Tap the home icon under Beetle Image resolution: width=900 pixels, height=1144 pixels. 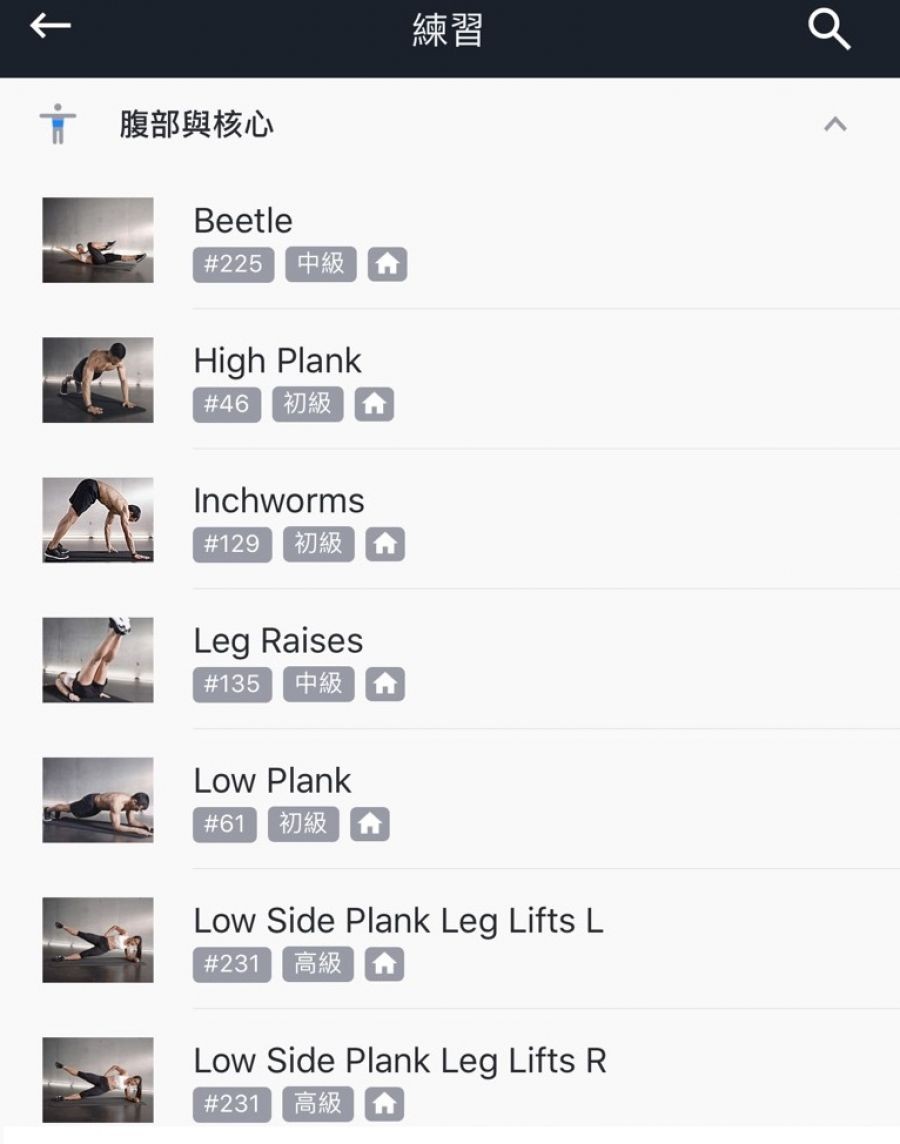(387, 264)
